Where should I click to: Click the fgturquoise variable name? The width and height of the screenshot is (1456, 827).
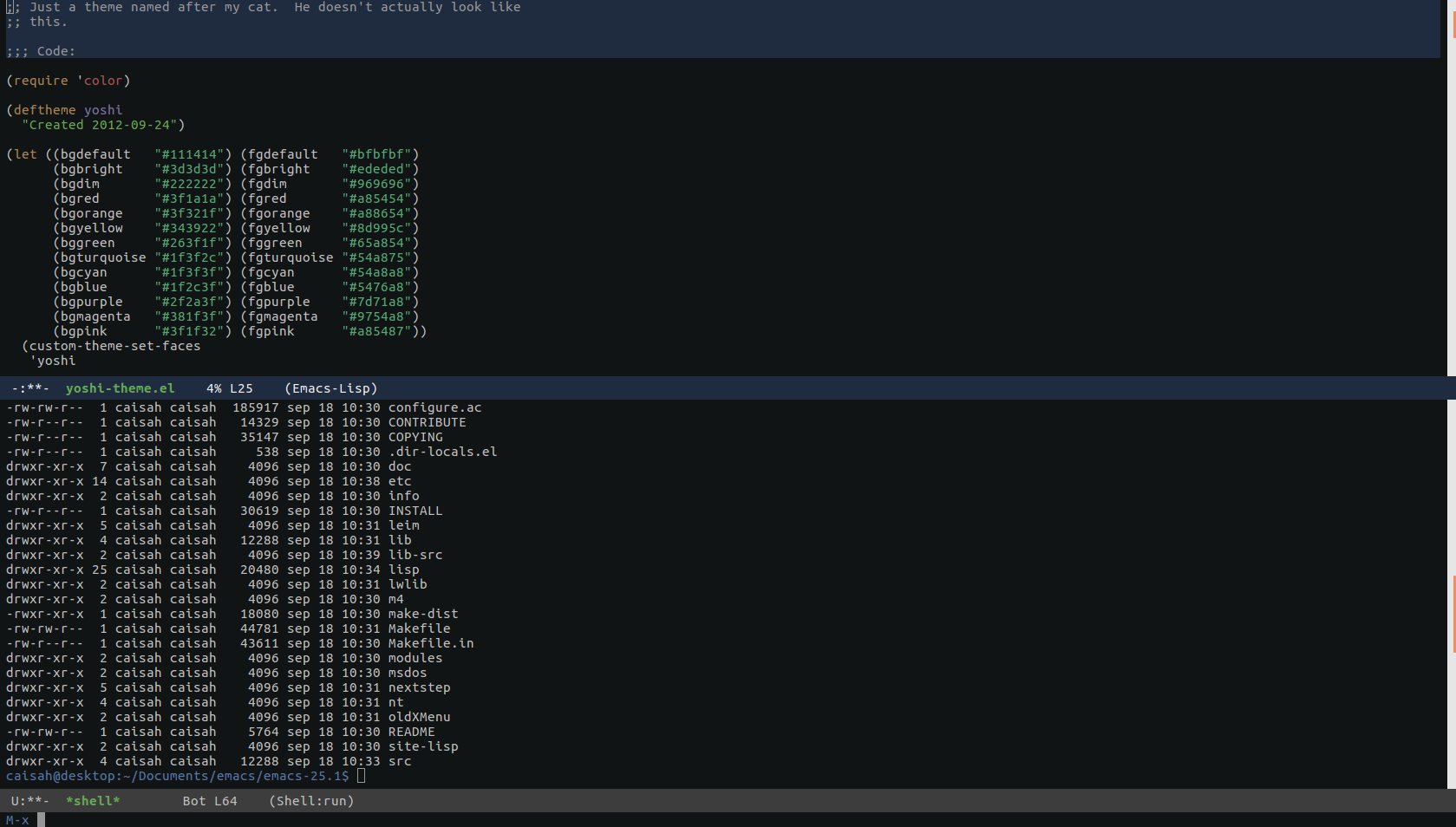(x=291, y=257)
